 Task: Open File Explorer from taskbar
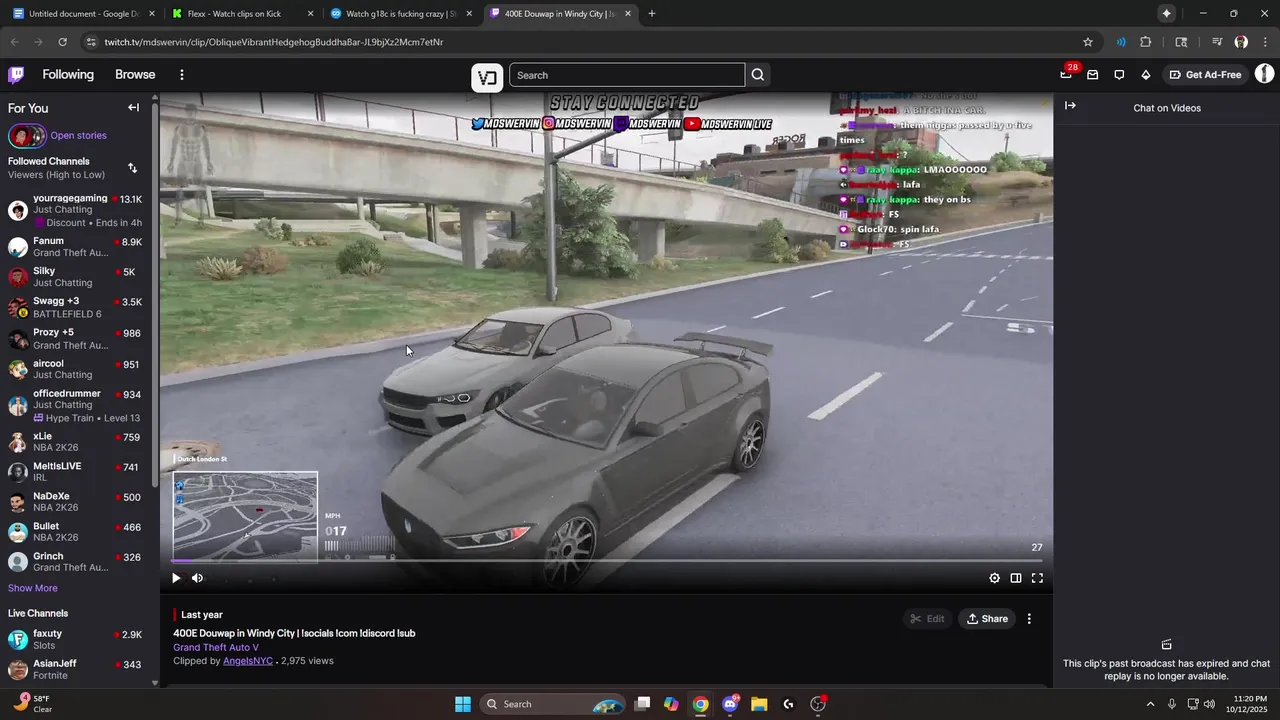click(x=759, y=704)
